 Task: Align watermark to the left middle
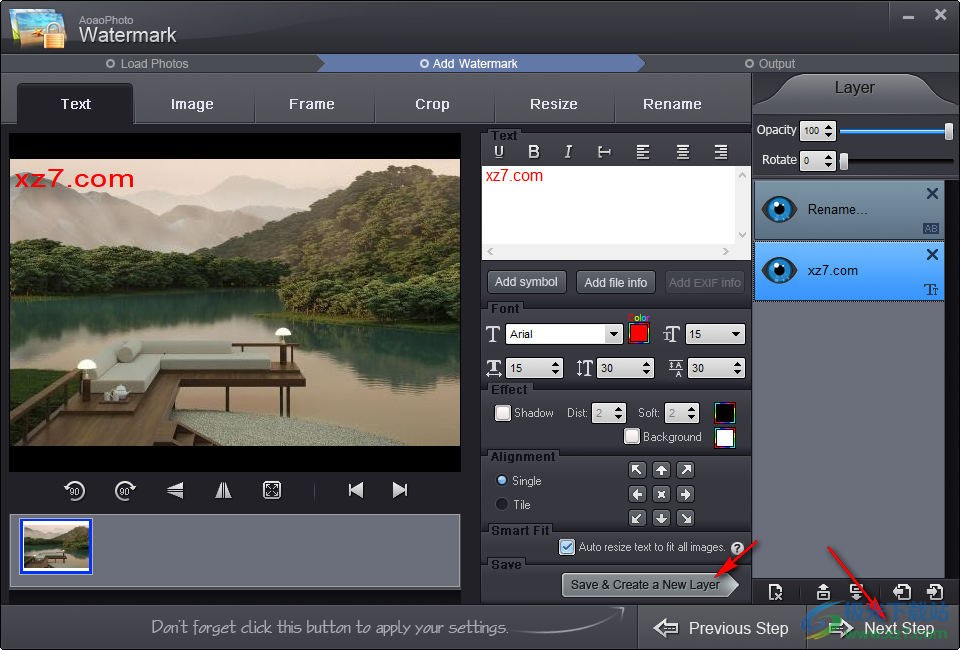(x=637, y=494)
